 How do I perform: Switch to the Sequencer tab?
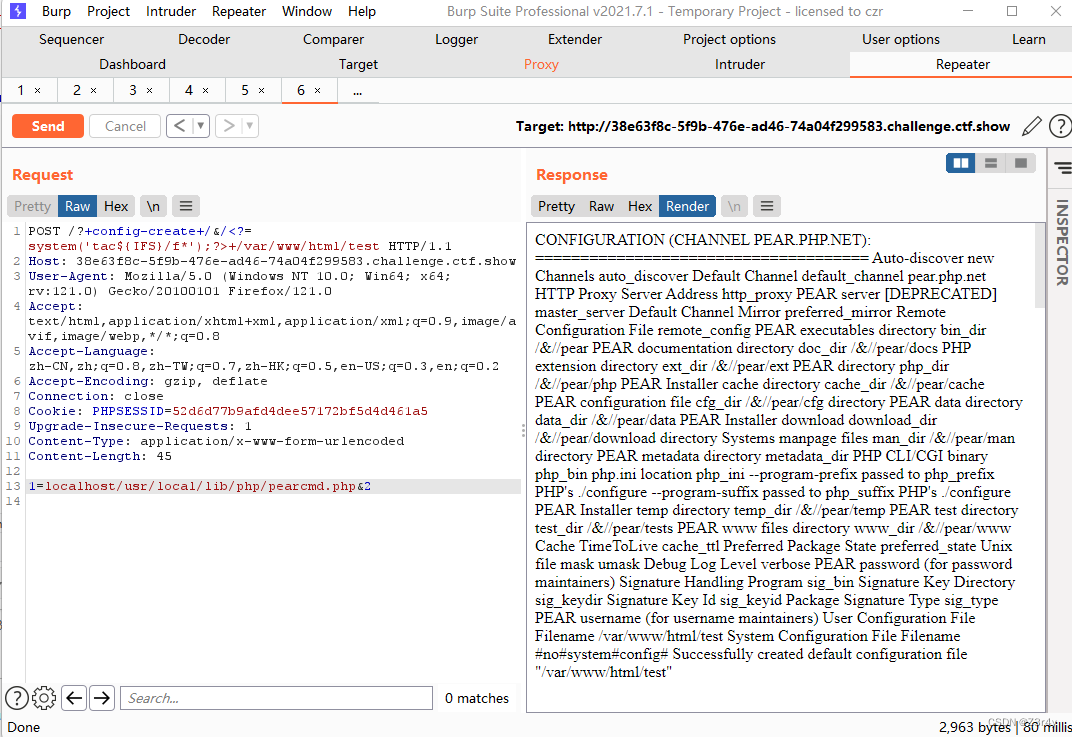[71, 40]
